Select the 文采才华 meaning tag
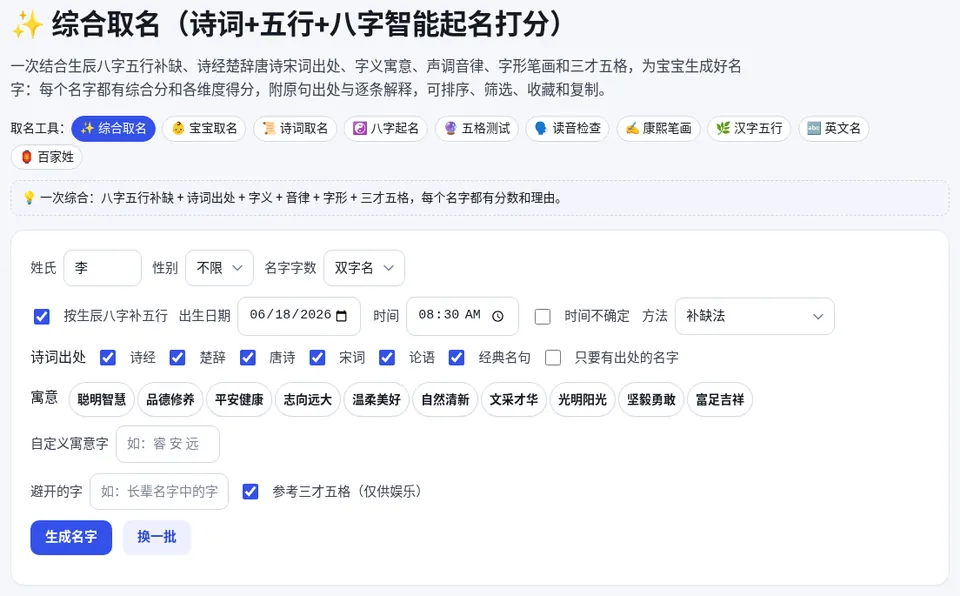The width and height of the screenshot is (960, 596). (x=514, y=399)
